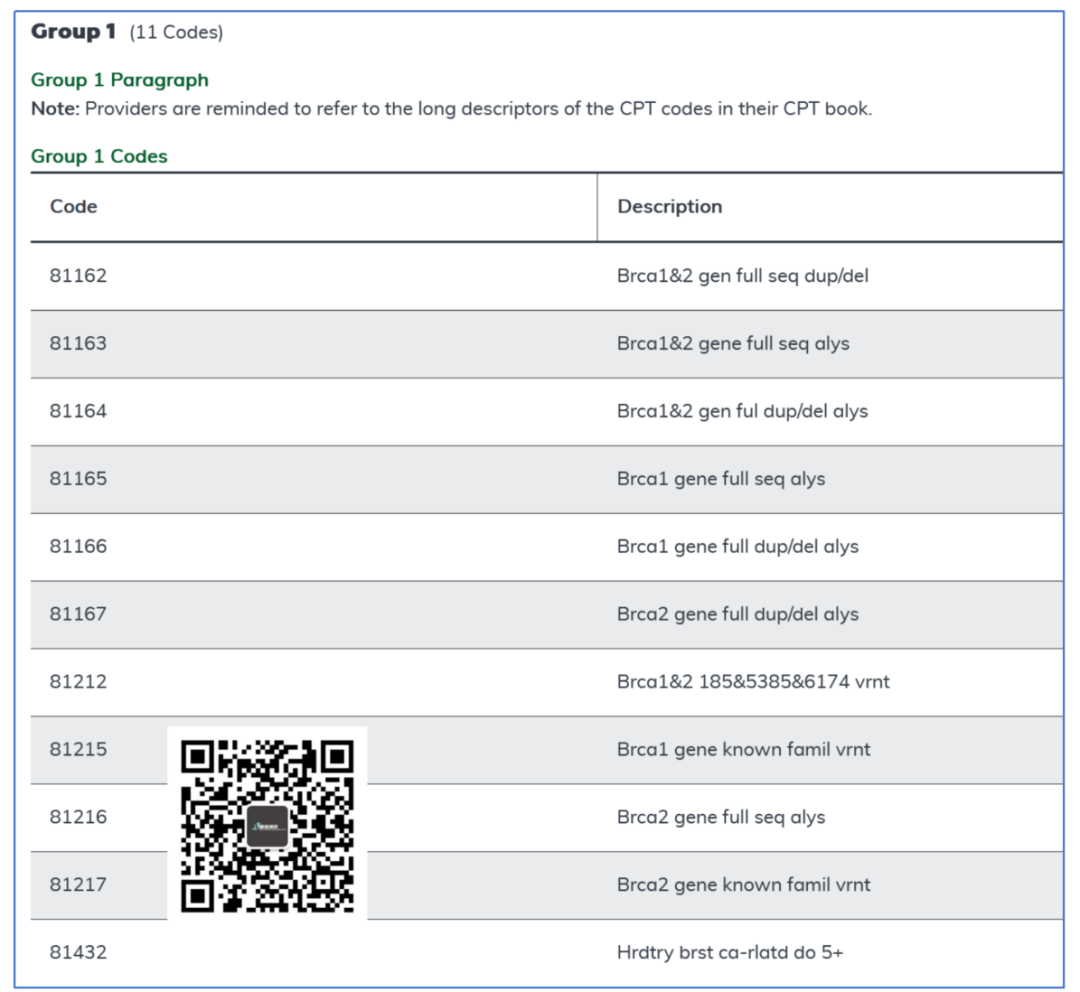
Task: Click description "Brca1 gene full seq alys"
Action: (x=721, y=479)
